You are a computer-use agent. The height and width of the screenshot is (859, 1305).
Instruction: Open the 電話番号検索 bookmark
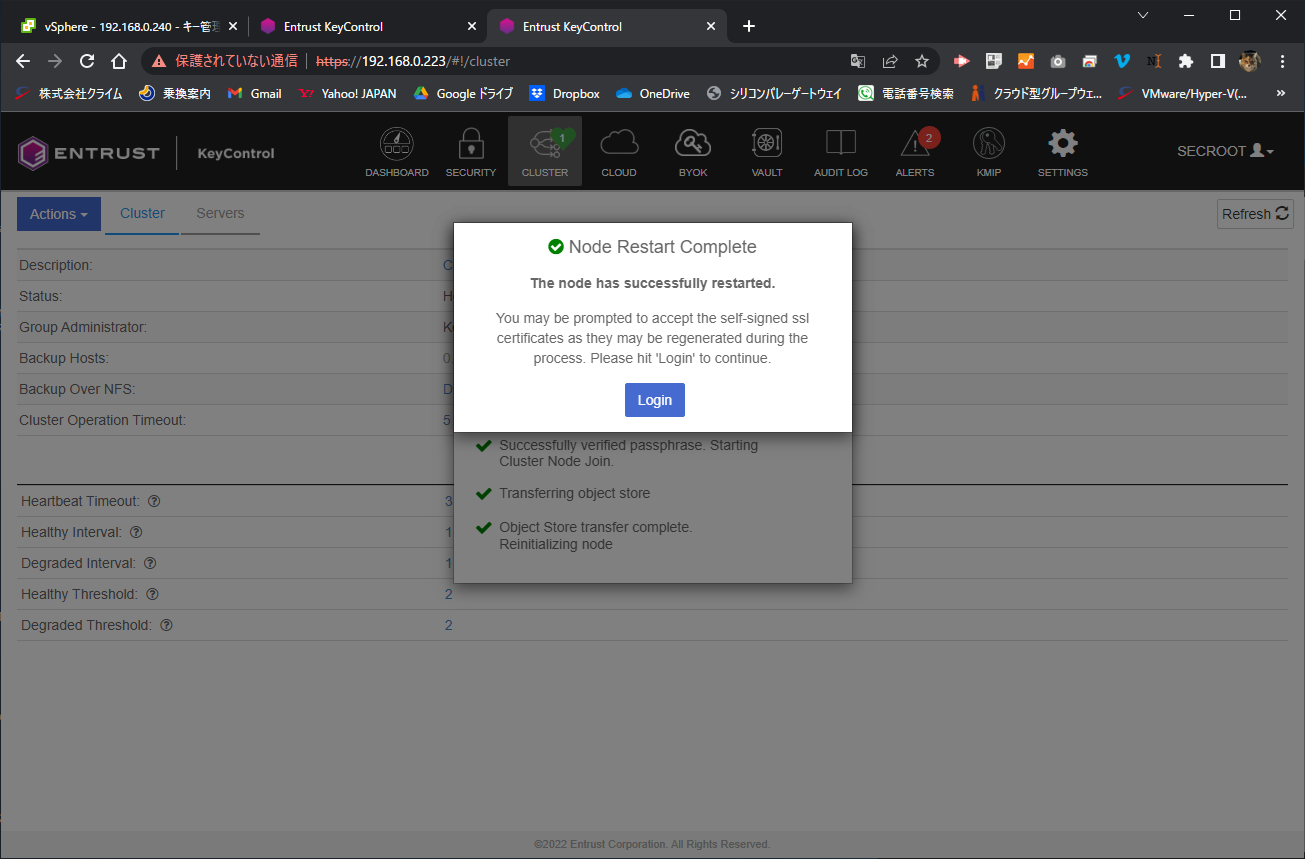tap(906, 93)
